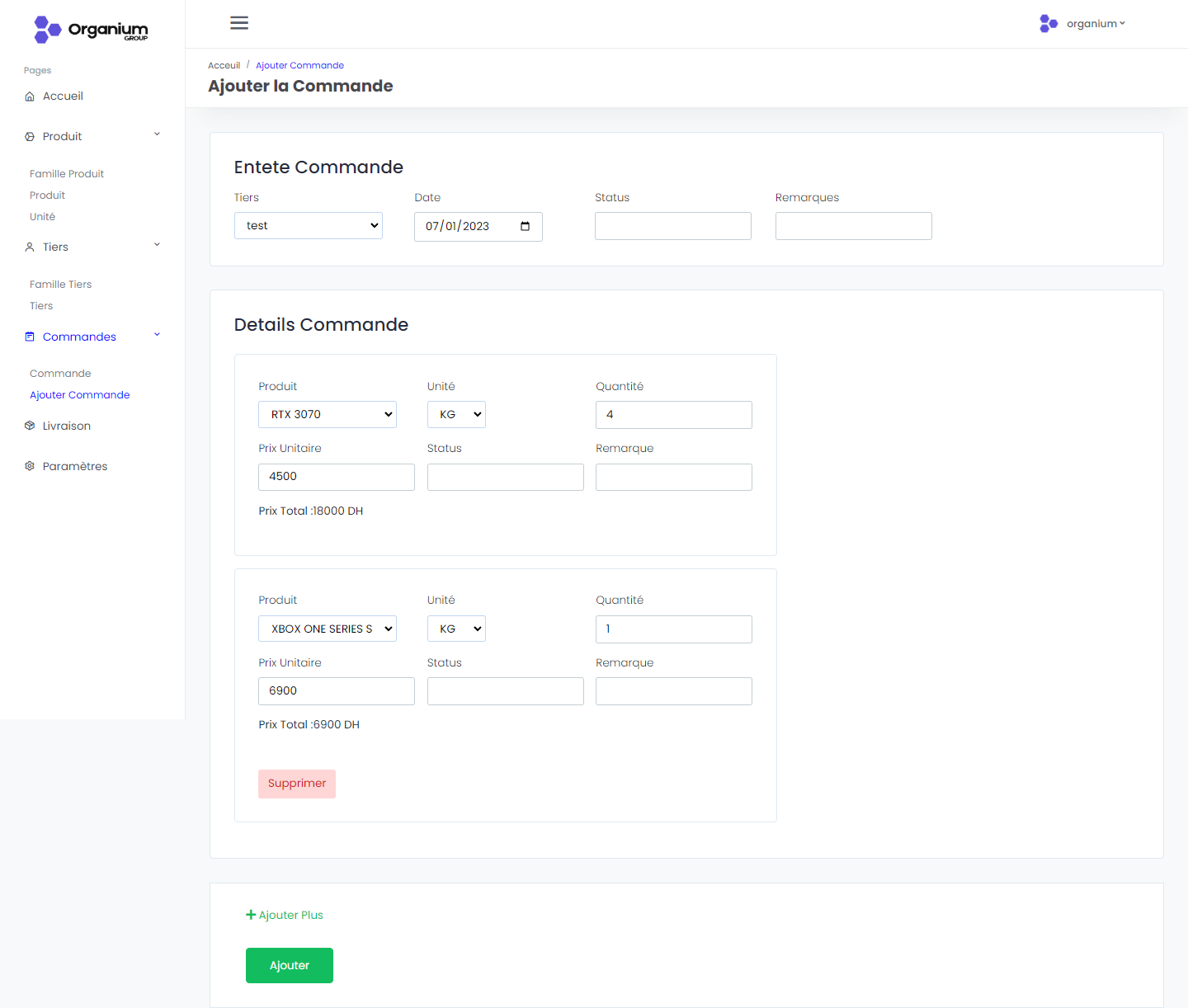1188x1008 pixels.
Task: Click the Remarques input field in header
Action: 853,226
